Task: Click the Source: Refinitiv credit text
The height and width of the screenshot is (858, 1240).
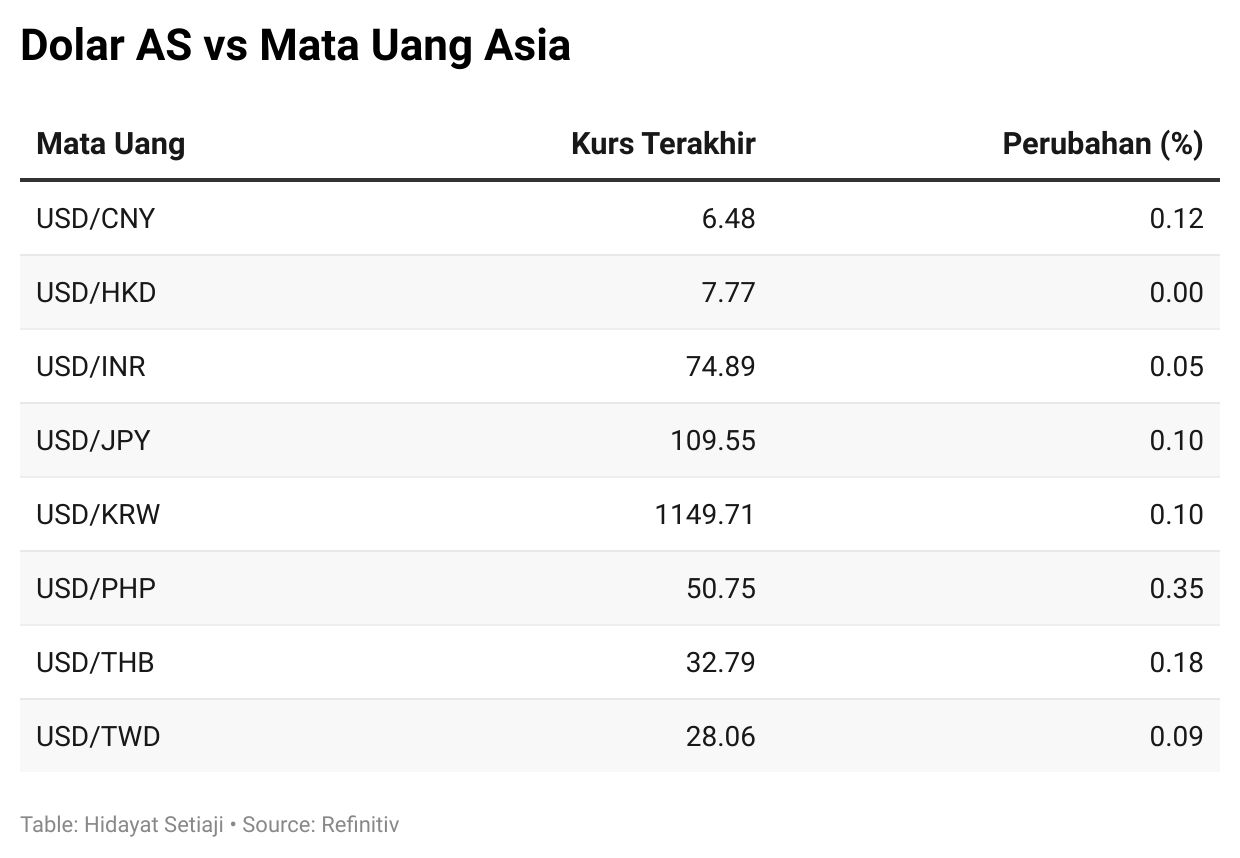Action: coord(321,825)
